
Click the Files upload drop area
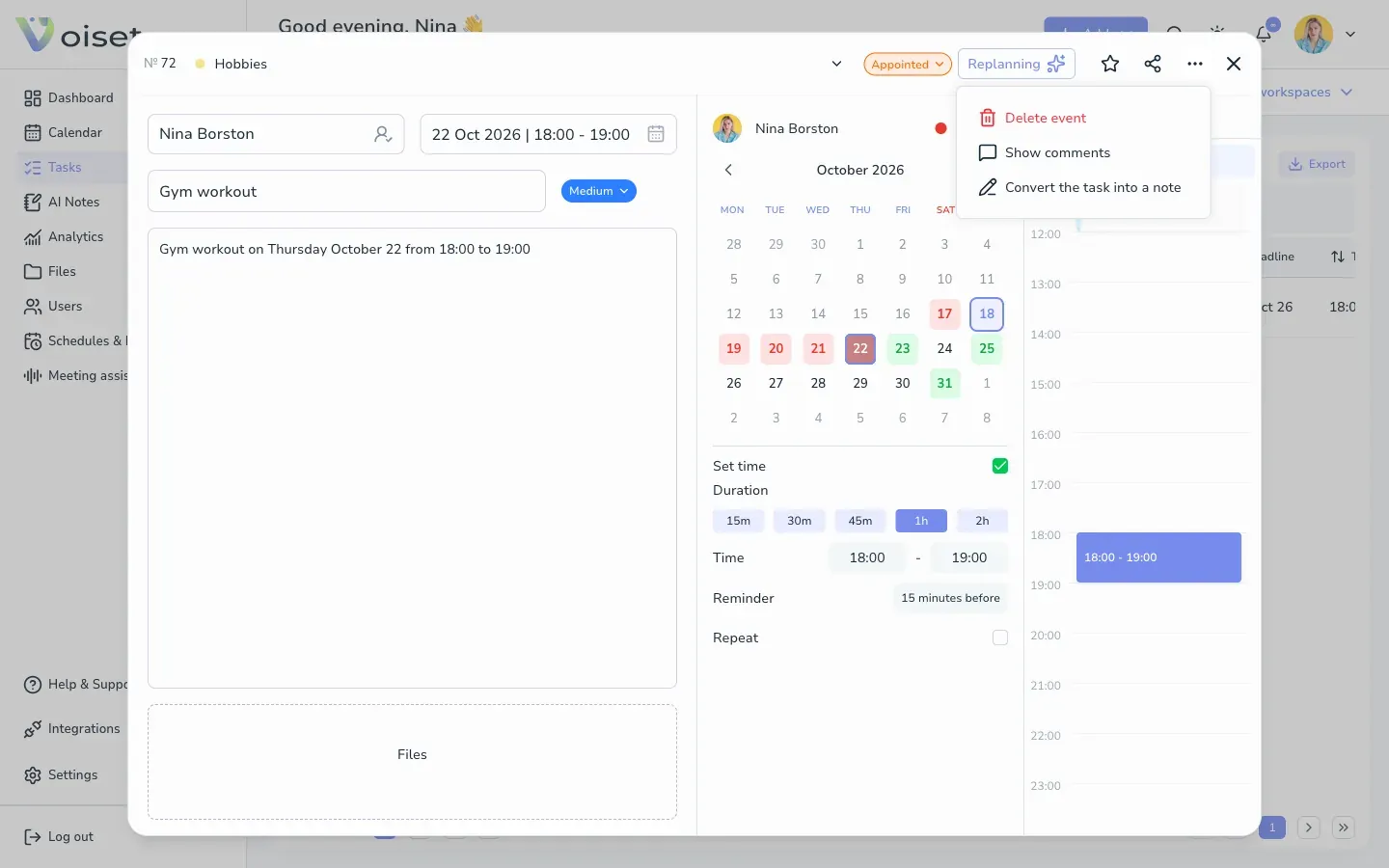coord(412,762)
